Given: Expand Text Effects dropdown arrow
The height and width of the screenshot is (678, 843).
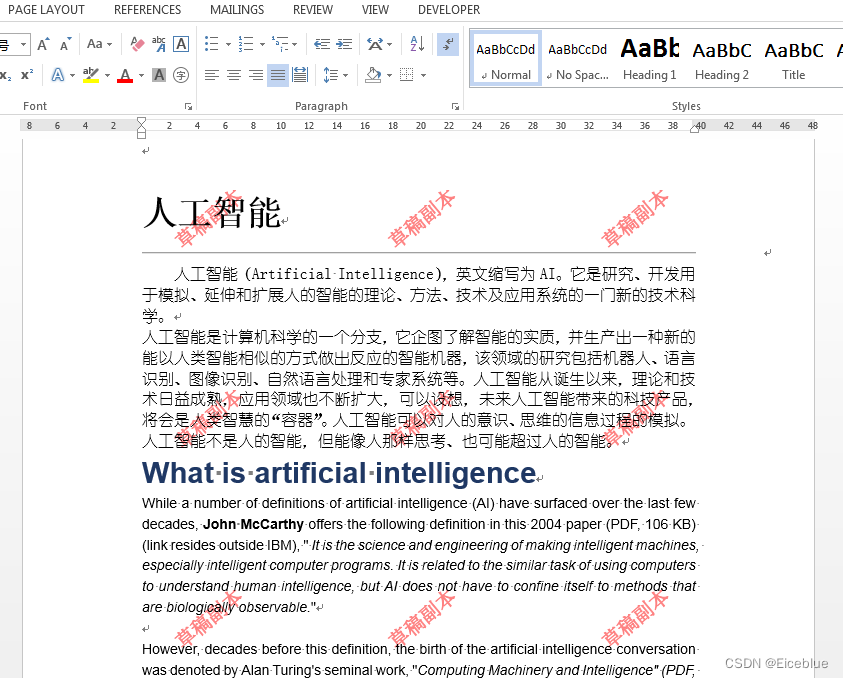Looking at the screenshot, I should [72, 75].
